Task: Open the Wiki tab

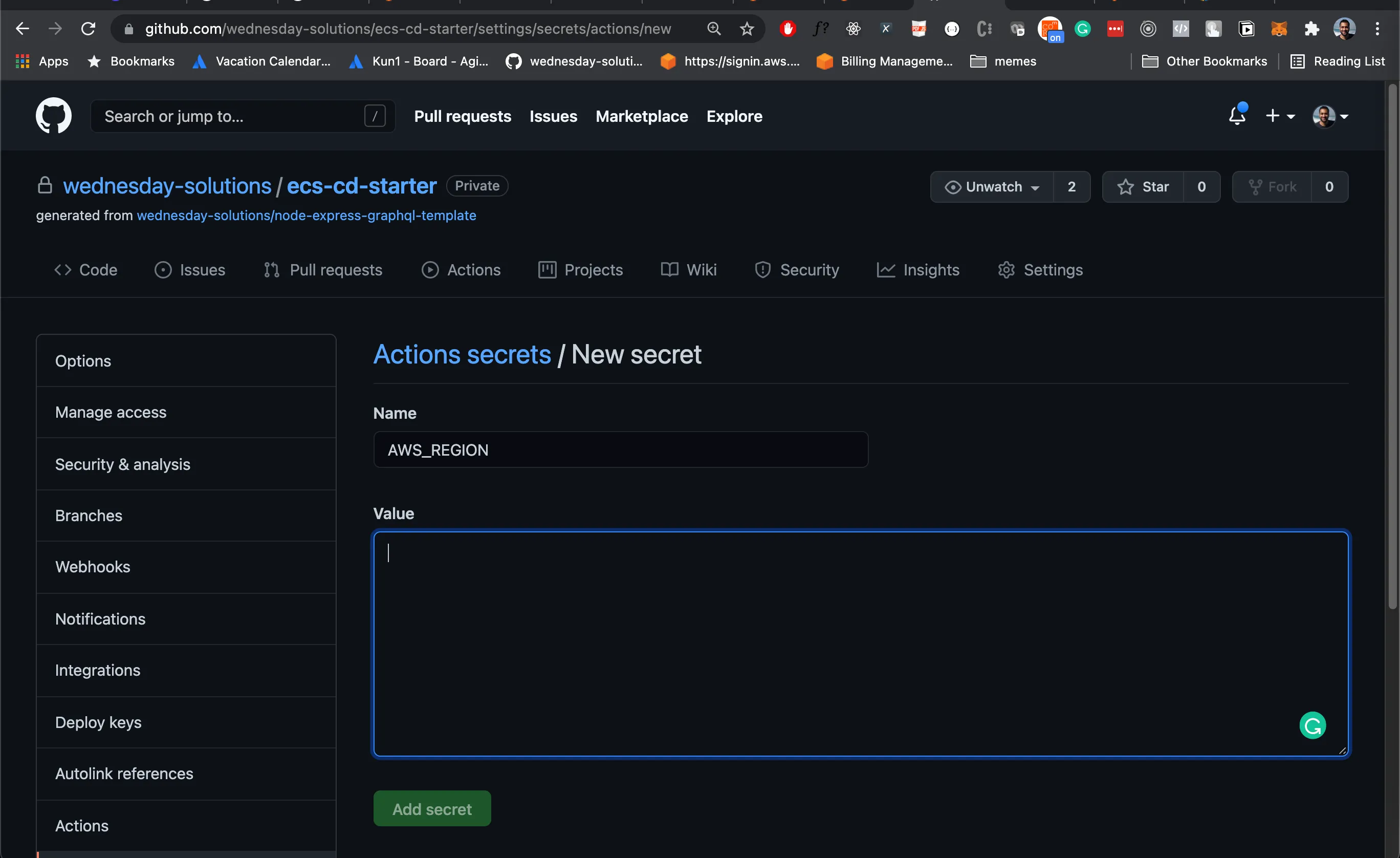Action: [x=689, y=269]
